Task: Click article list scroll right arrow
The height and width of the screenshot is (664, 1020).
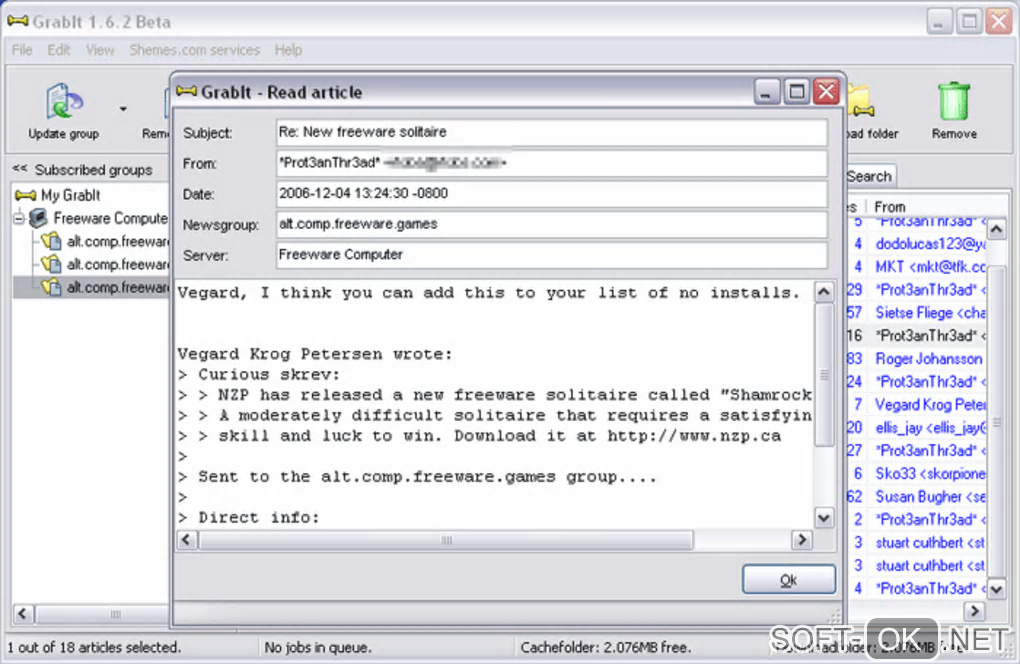Action: click(974, 611)
